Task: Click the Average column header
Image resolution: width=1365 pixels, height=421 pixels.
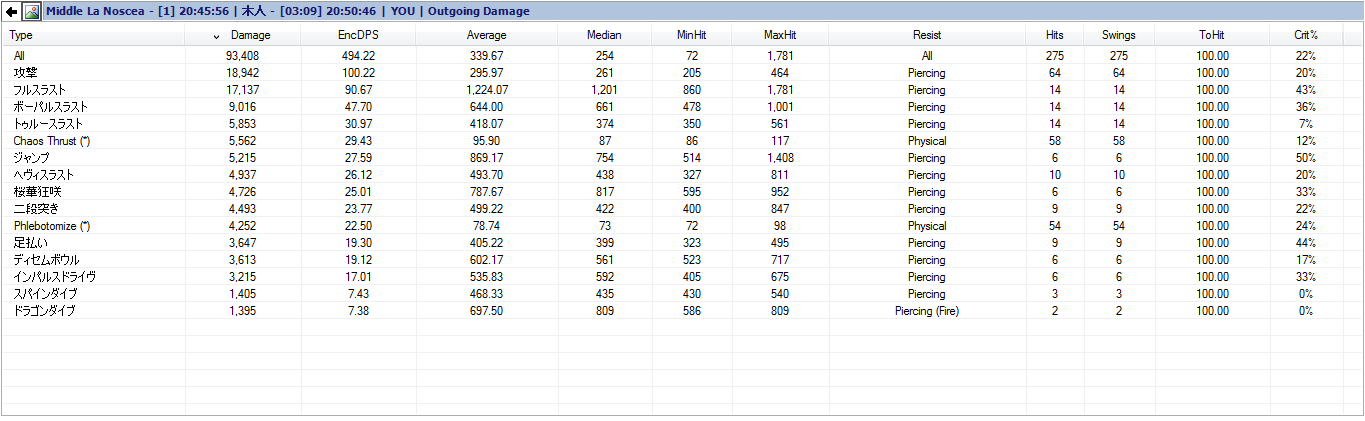Action: 486,35
